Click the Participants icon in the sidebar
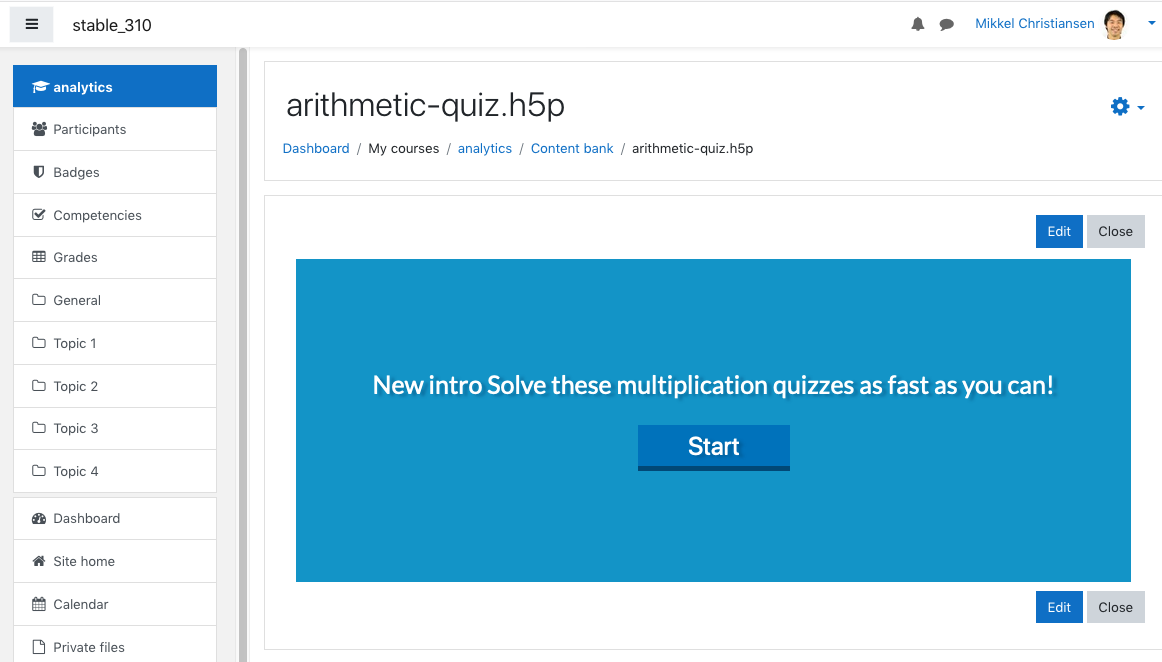 pyautogui.click(x=39, y=129)
